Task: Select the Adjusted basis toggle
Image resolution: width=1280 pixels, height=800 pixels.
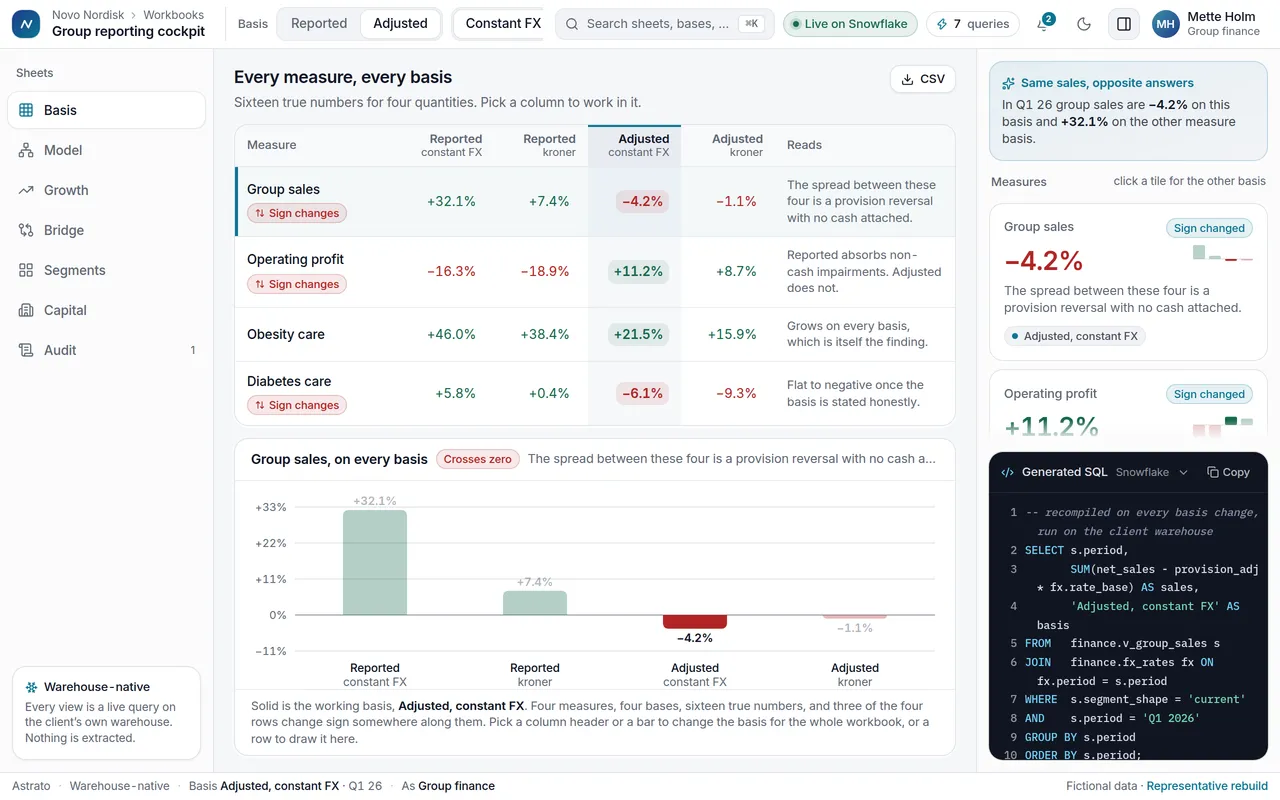Action: 400,24
